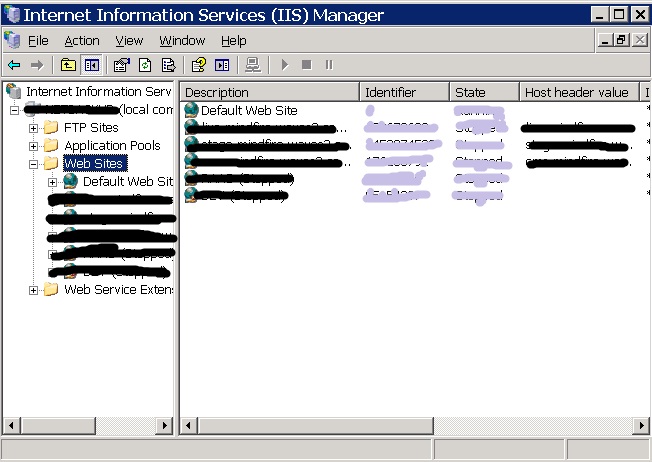Toggle the Show/Hide Action Pane icon
The width and height of the screenshot is (652, 462).
click(x=222, y=65)
